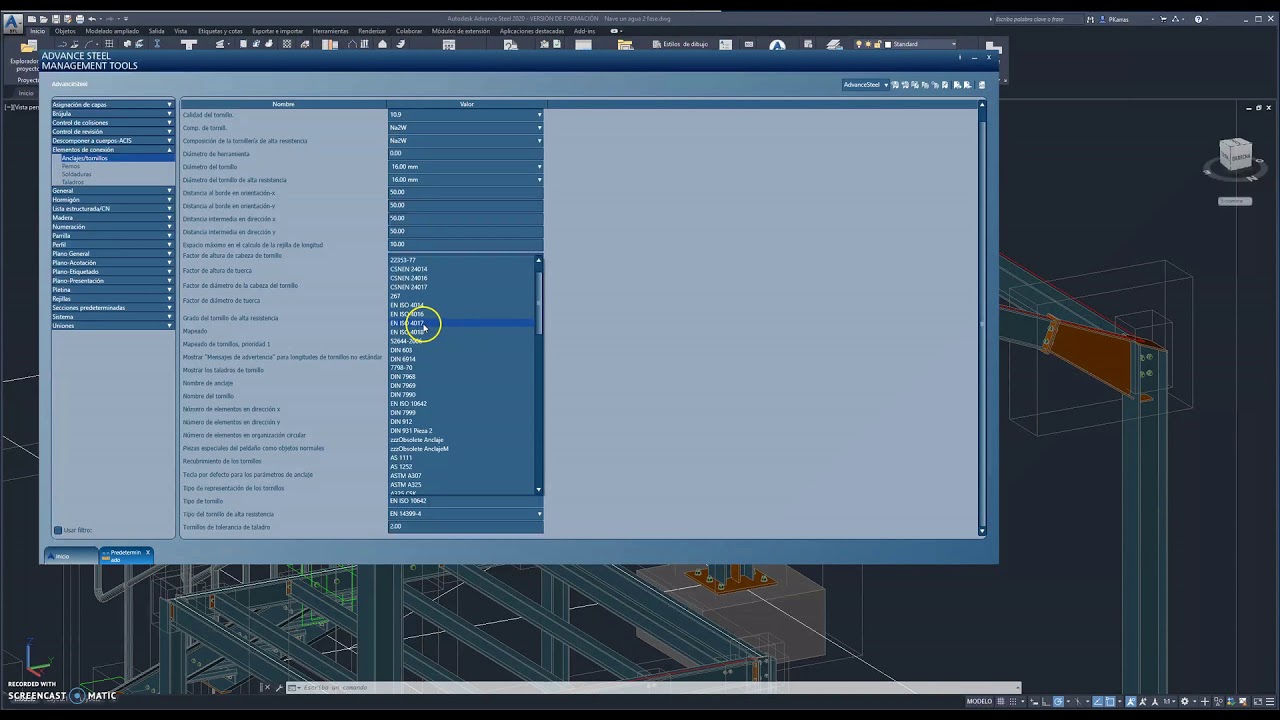Click the command line input field

tap(660, 688)
